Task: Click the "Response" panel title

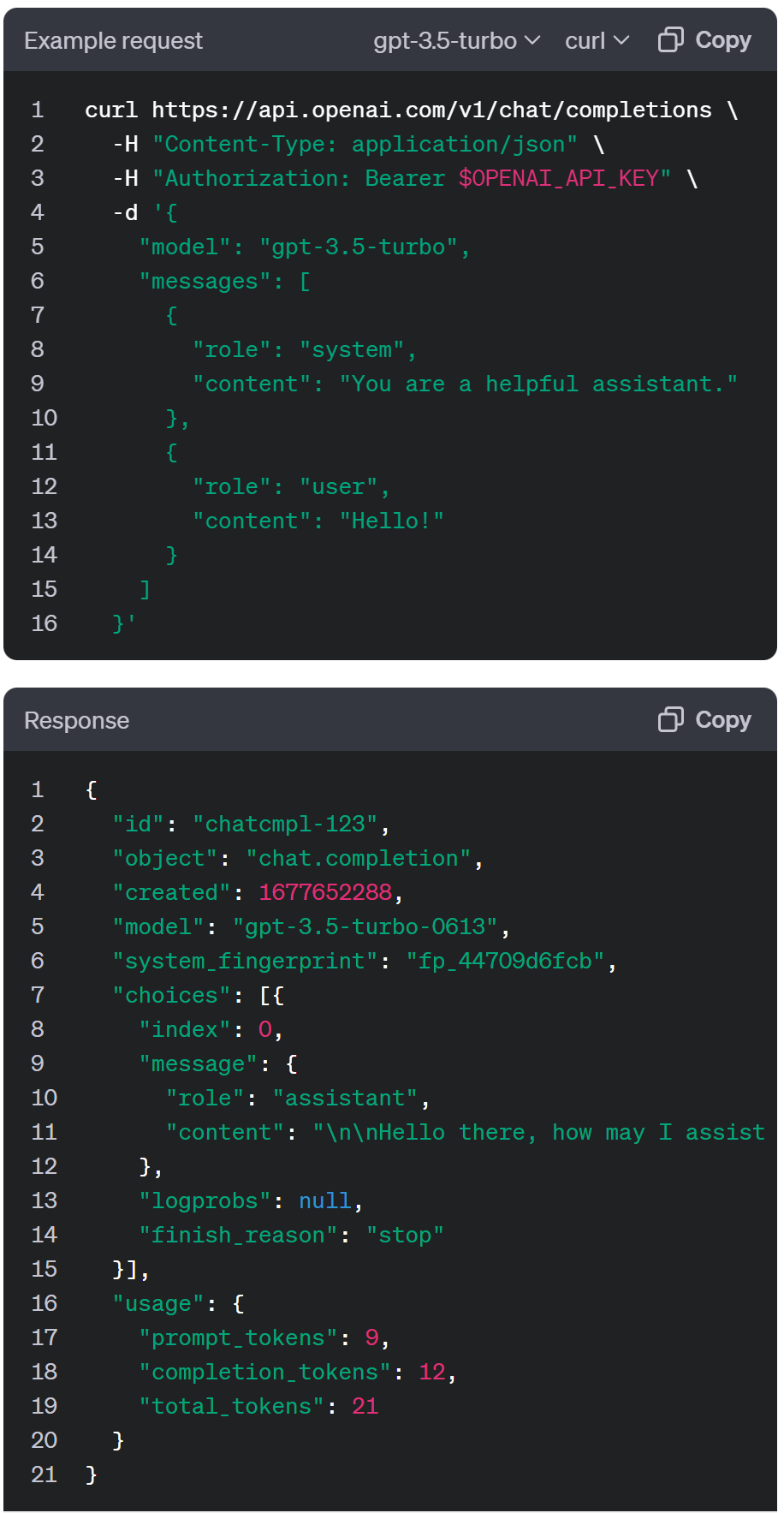Action: (76, 721)
